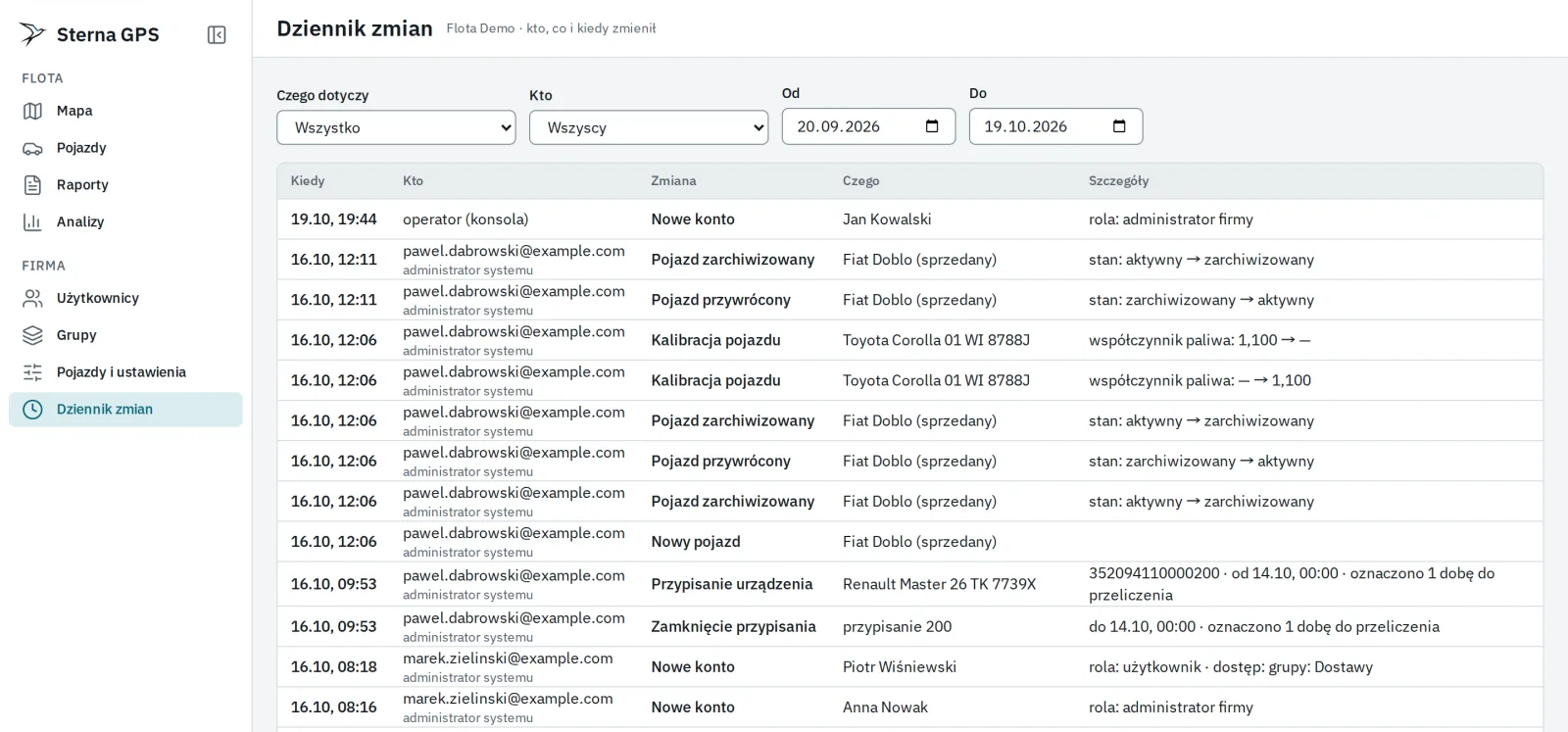Click the Analizy bar chart icon
This screenshot has width=1568, height=732.
click(x=32, y=222)
